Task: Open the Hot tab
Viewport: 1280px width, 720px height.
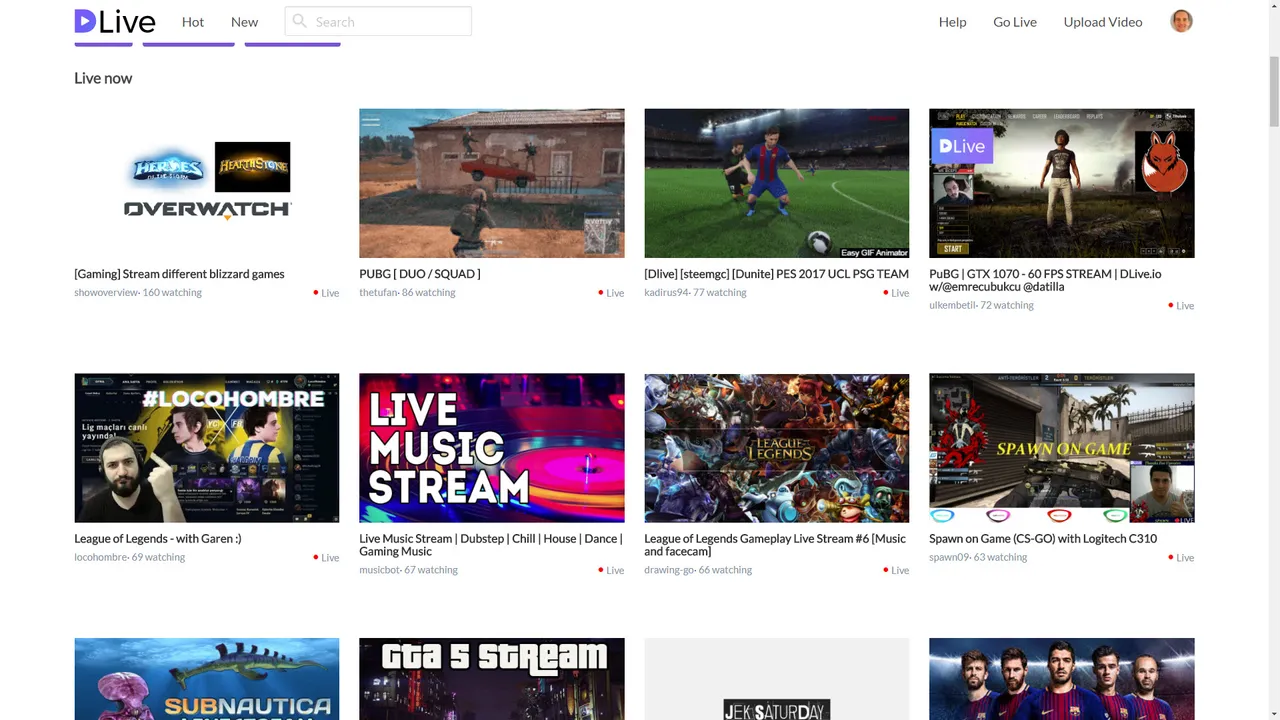Action: coord(193,22)
